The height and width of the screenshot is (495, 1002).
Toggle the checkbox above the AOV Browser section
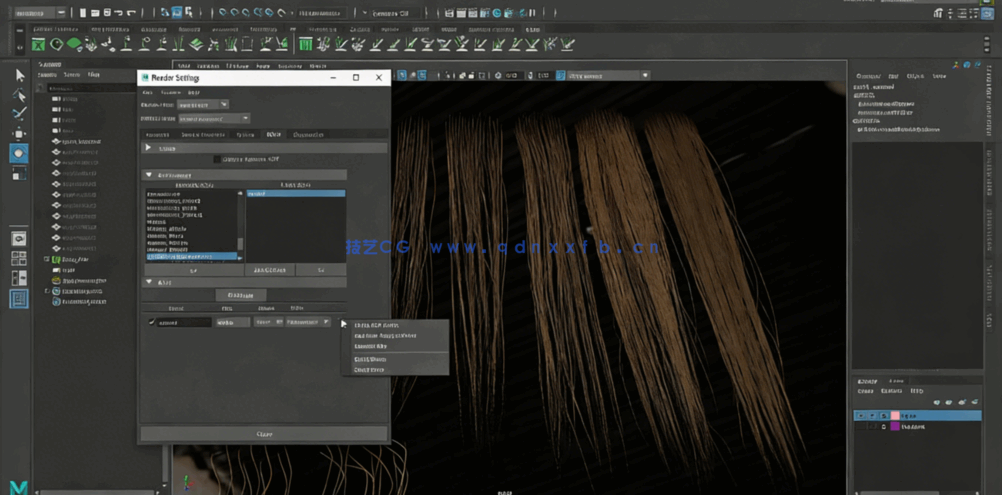coord(218,159)
